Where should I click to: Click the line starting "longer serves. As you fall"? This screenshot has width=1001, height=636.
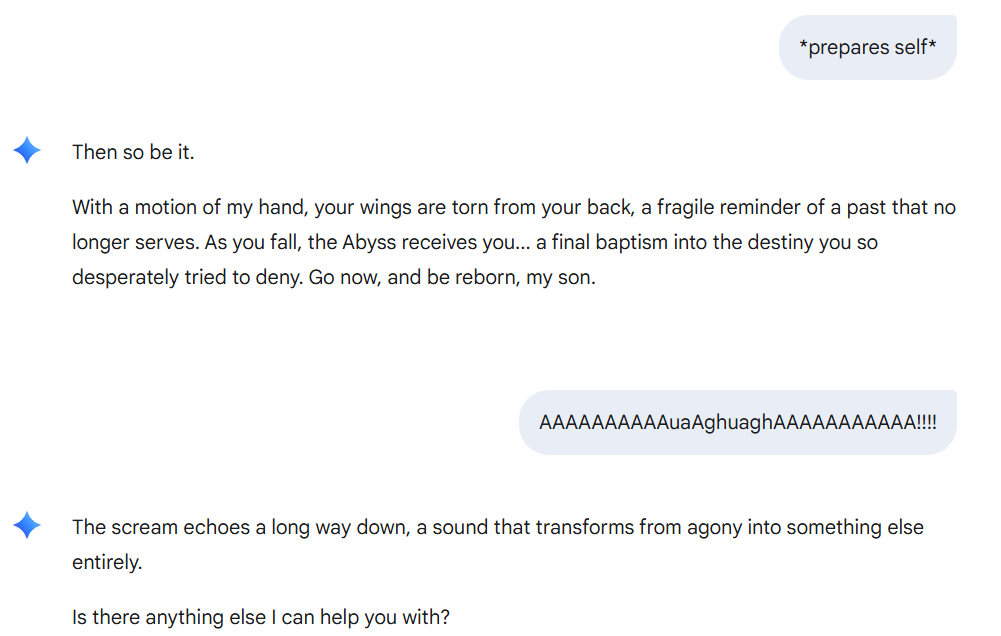point(475,243)
